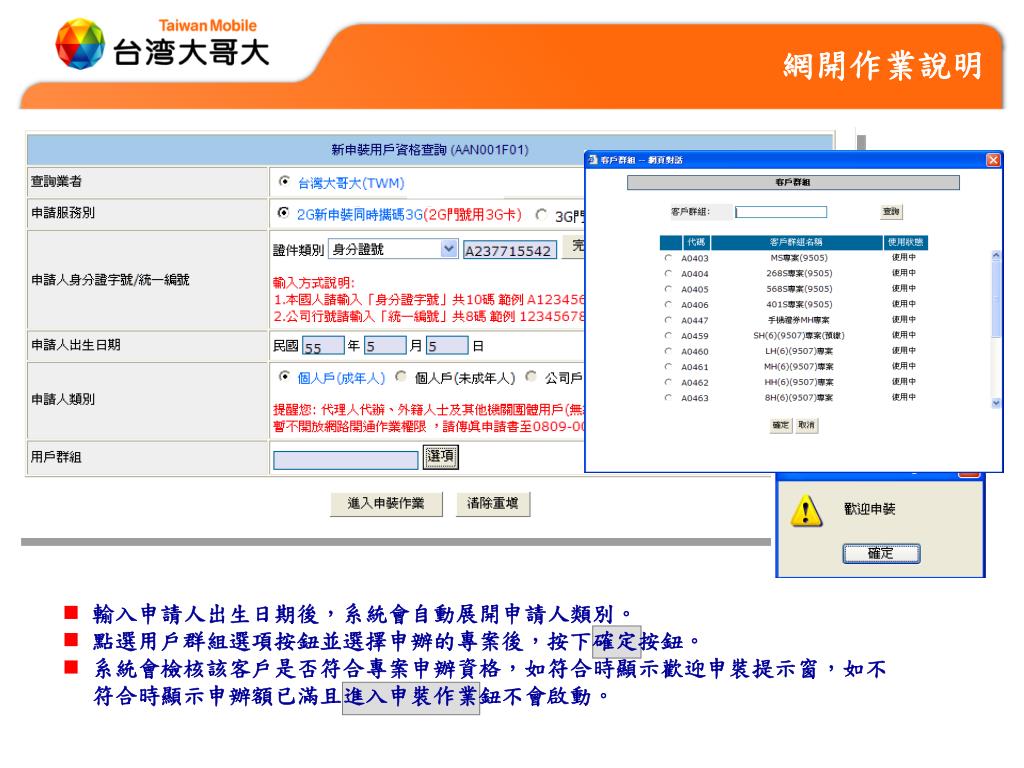Click the 申請人出生日期 row label

coord(76,345)
